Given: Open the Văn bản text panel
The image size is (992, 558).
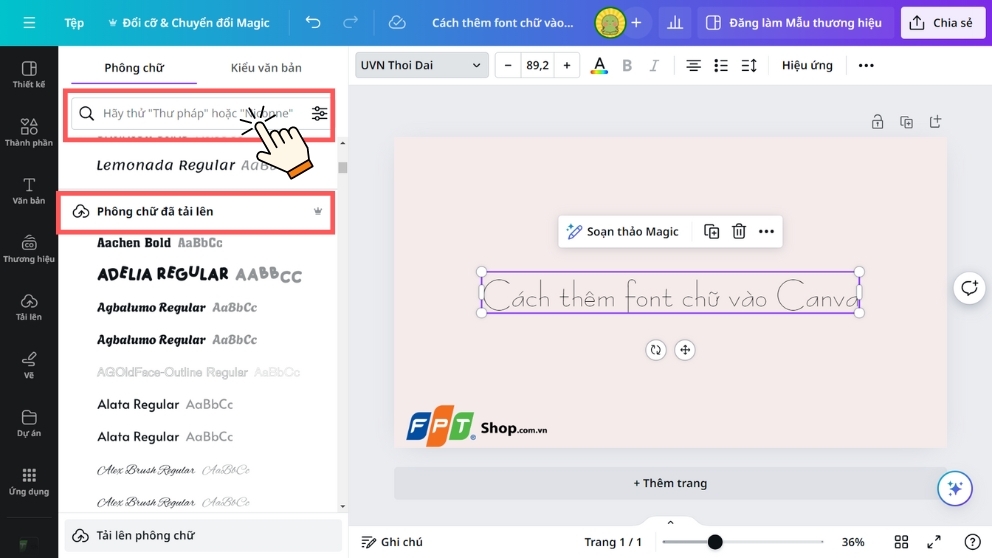Looking at the screenshot, I should (x=29, y=191).
